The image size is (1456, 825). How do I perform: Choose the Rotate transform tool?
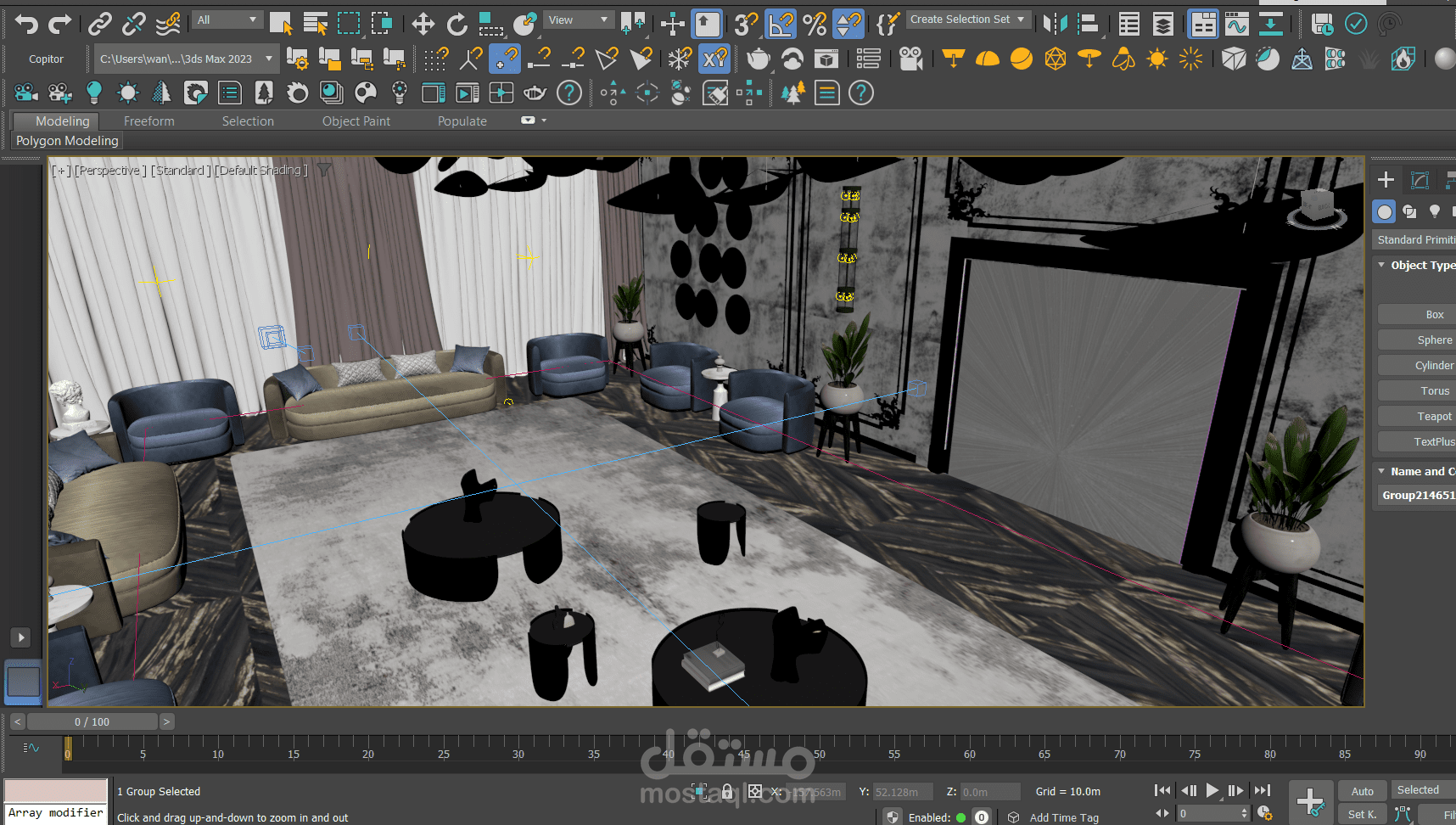point(457,24)
